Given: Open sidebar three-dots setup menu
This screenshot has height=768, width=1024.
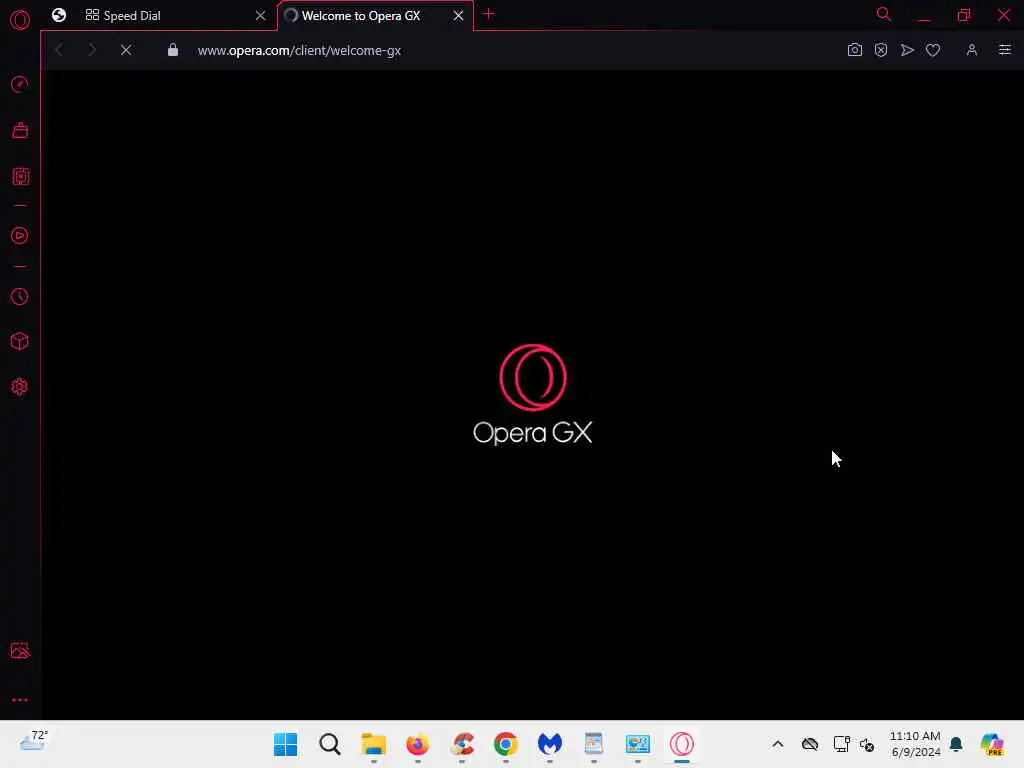Looking at the screenshot, I should click(20, 700).
